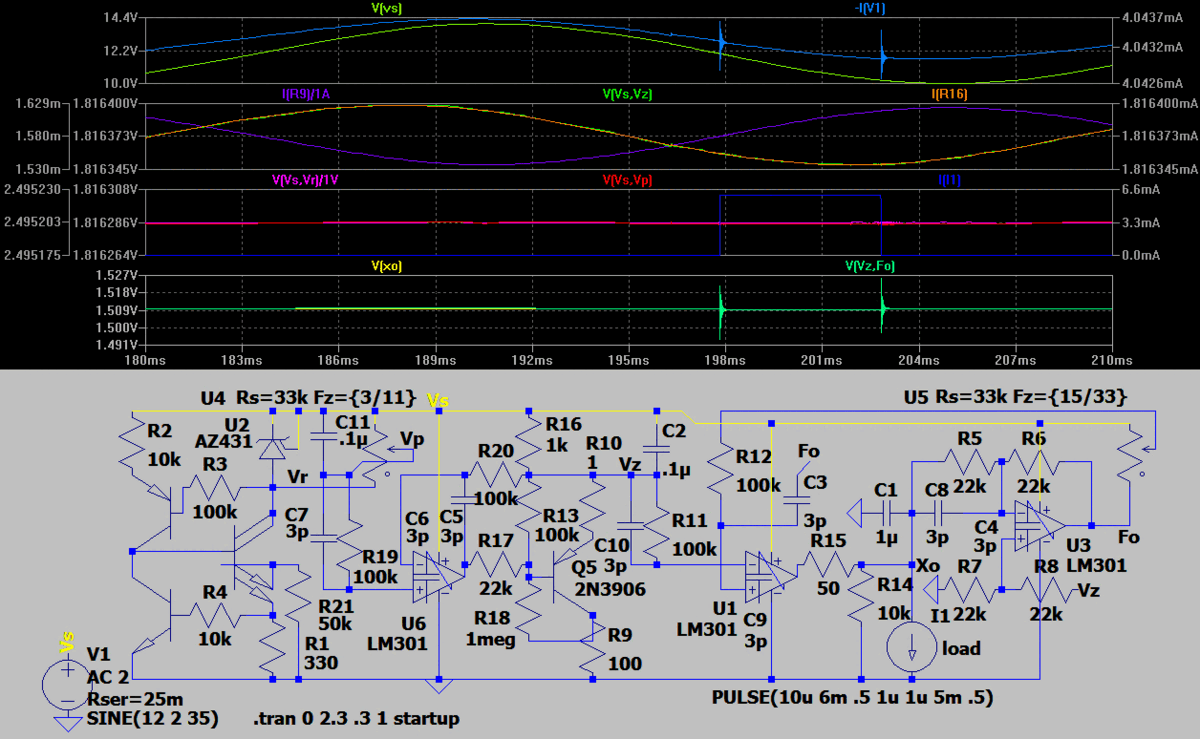Select the C1 1µ capacitor symbol
Image resolution: width=1200 pixels, height=739 pixels.
885,512
